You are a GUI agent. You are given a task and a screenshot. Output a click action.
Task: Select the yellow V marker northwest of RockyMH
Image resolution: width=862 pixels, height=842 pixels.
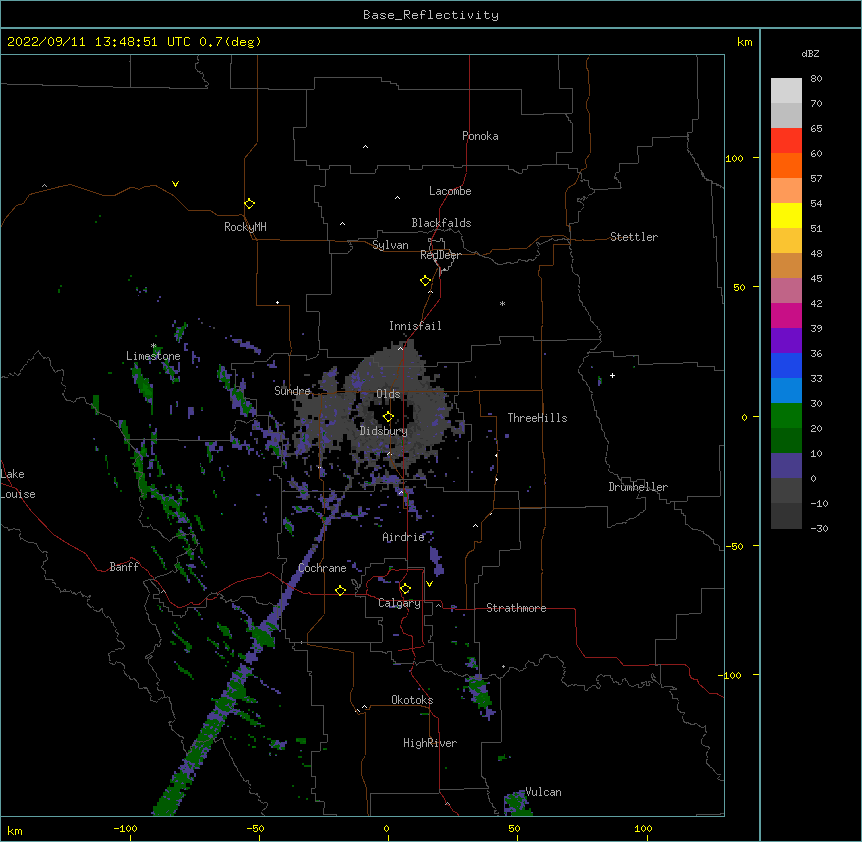(175, 184)
